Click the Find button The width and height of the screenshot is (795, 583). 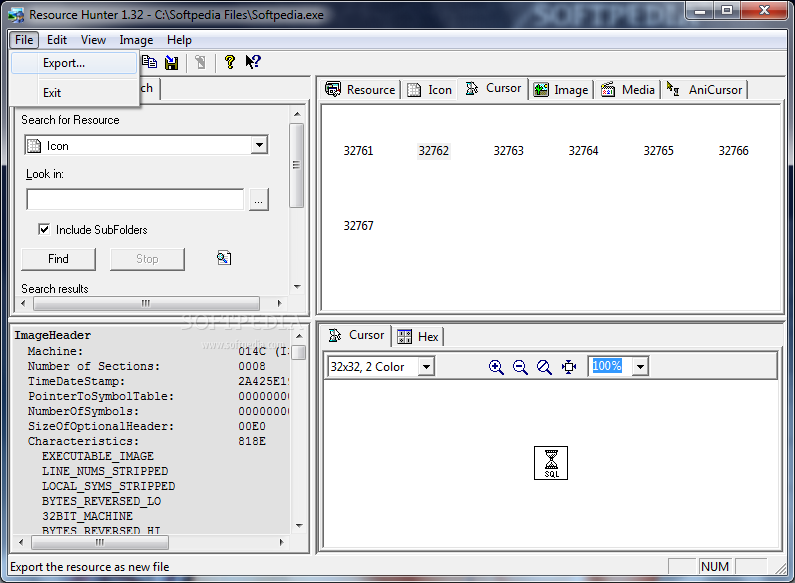click(x=58, y=259)
